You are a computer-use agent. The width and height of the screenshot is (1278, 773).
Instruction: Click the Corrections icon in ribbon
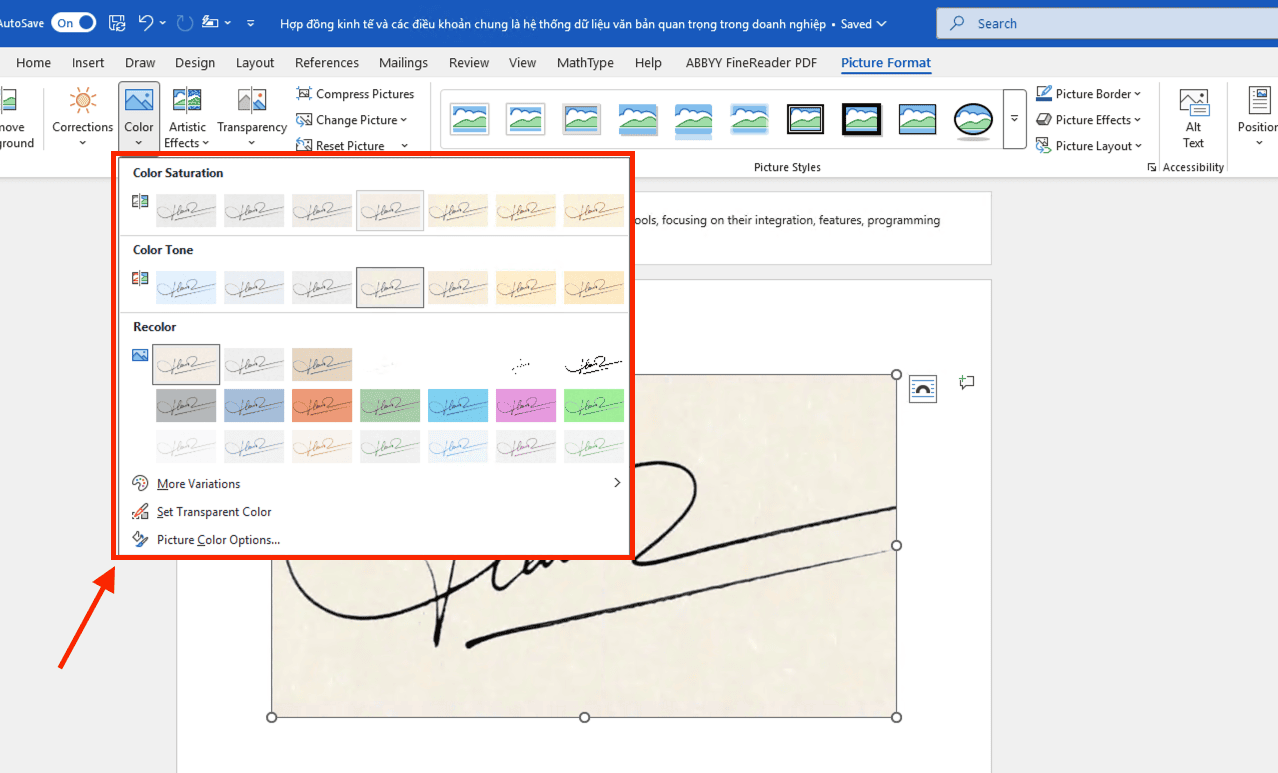click(x=83, y=102)
